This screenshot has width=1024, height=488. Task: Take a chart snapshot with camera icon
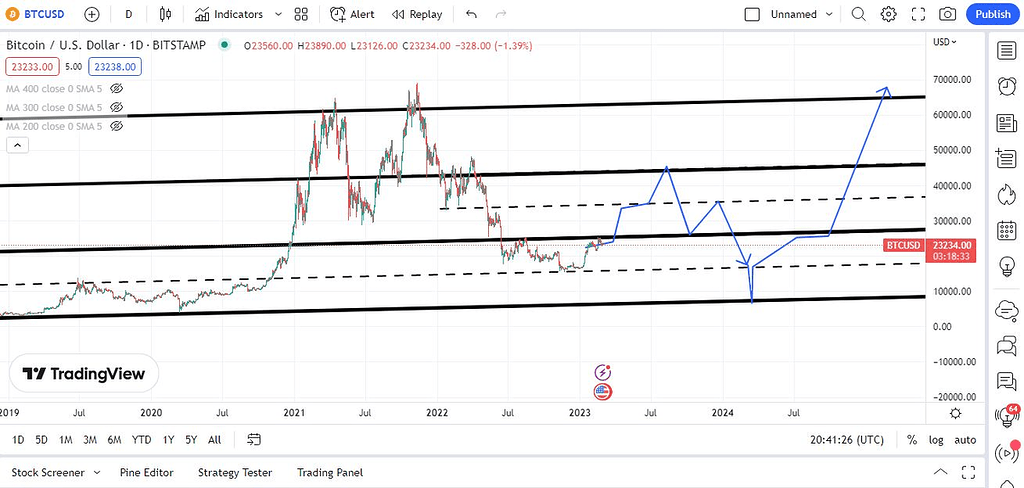click(947, 14)
